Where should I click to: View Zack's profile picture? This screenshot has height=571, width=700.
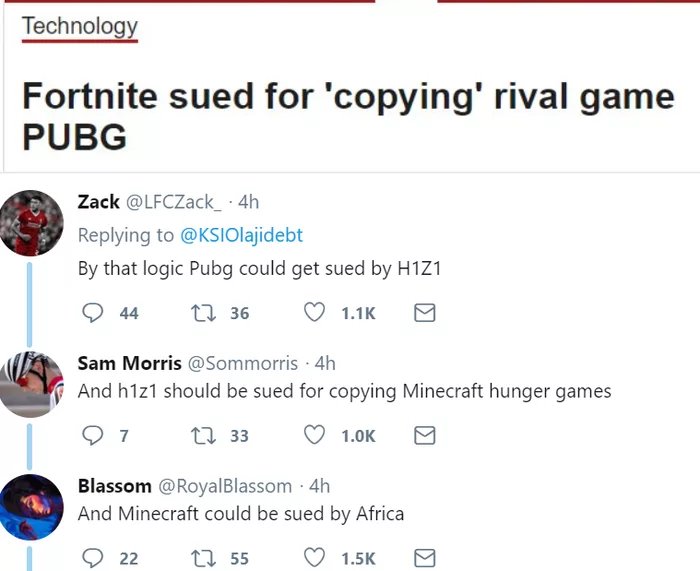(x=32, y=222)
